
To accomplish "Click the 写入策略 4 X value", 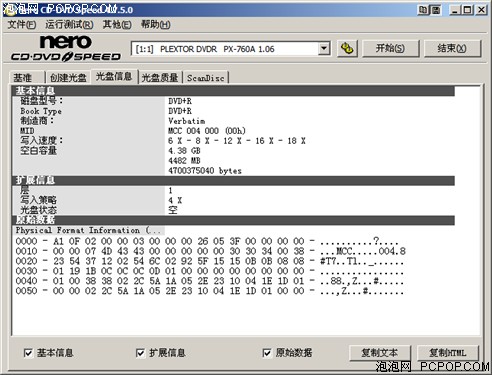I will pos(175,200).
